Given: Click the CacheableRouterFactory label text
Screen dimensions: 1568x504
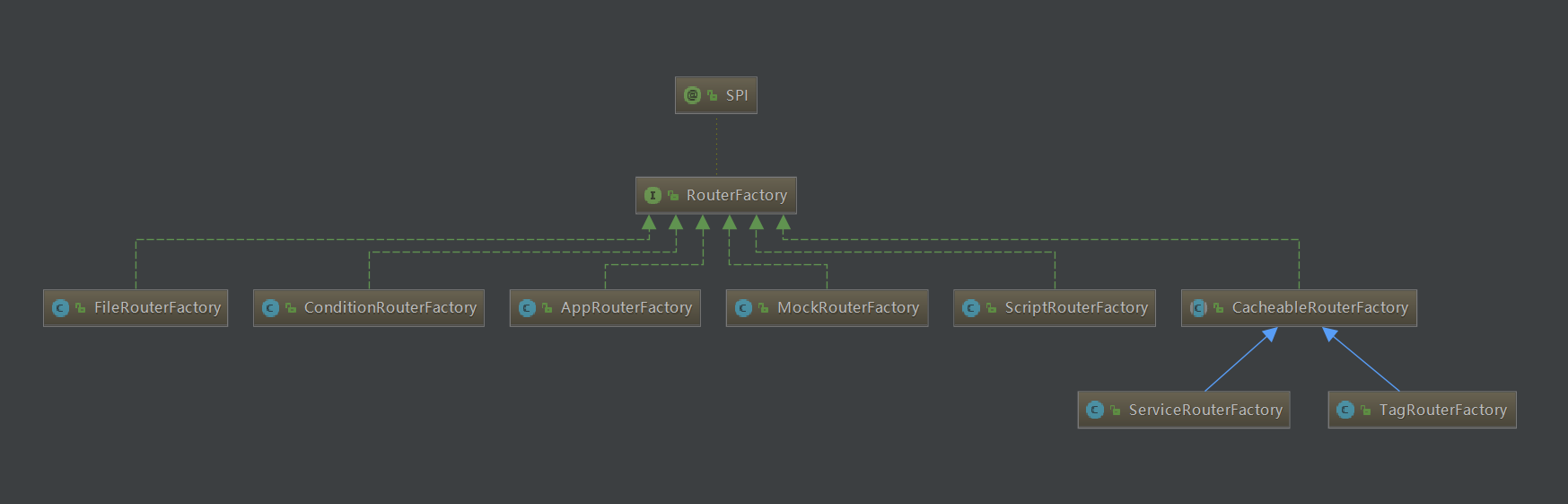Looking at the screenshot, I should pyautogui.click(x=1320, y=307).
